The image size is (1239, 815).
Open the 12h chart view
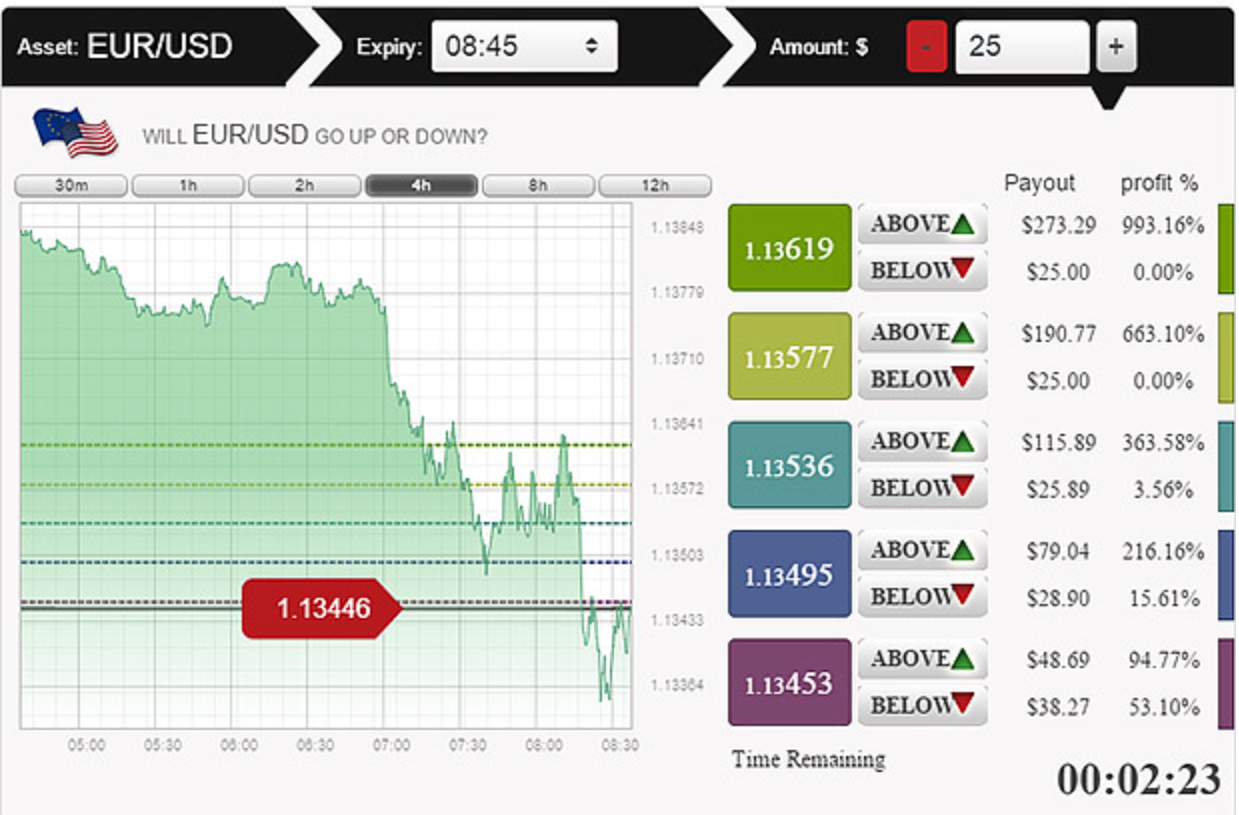point(657,185)
